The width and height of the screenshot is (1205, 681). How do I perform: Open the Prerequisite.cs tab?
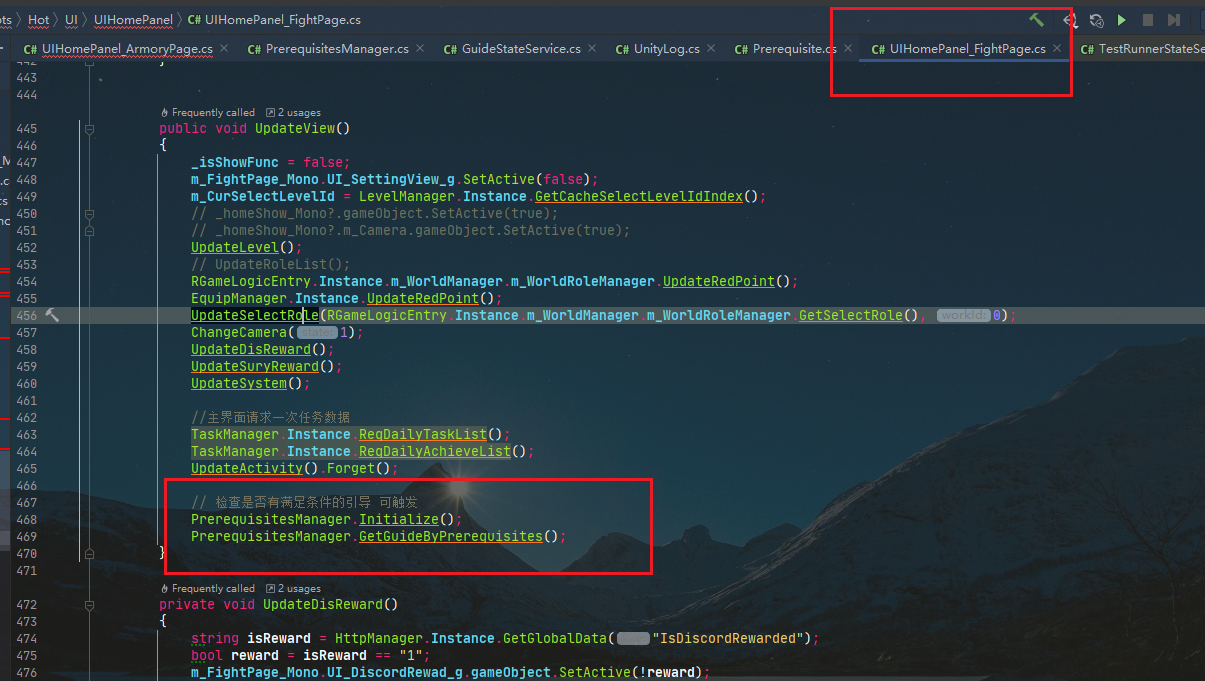click(794, 49)
